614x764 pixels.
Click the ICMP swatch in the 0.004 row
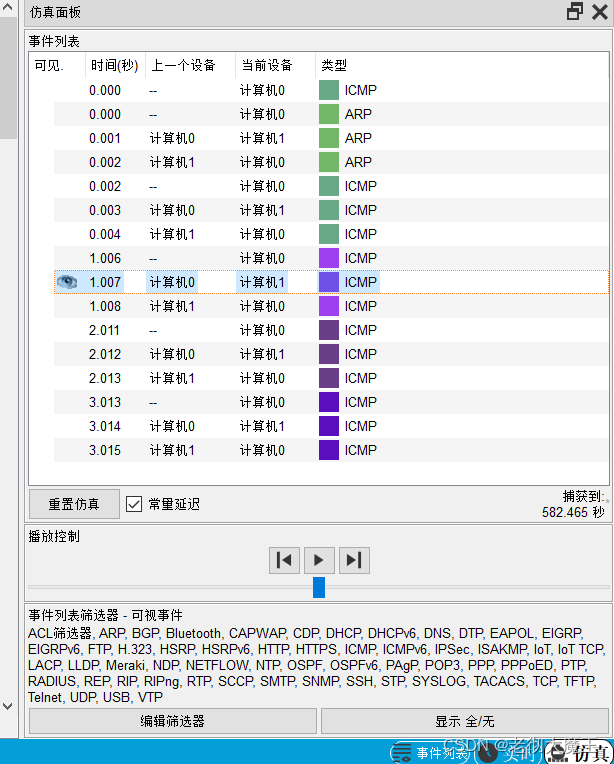329,234
